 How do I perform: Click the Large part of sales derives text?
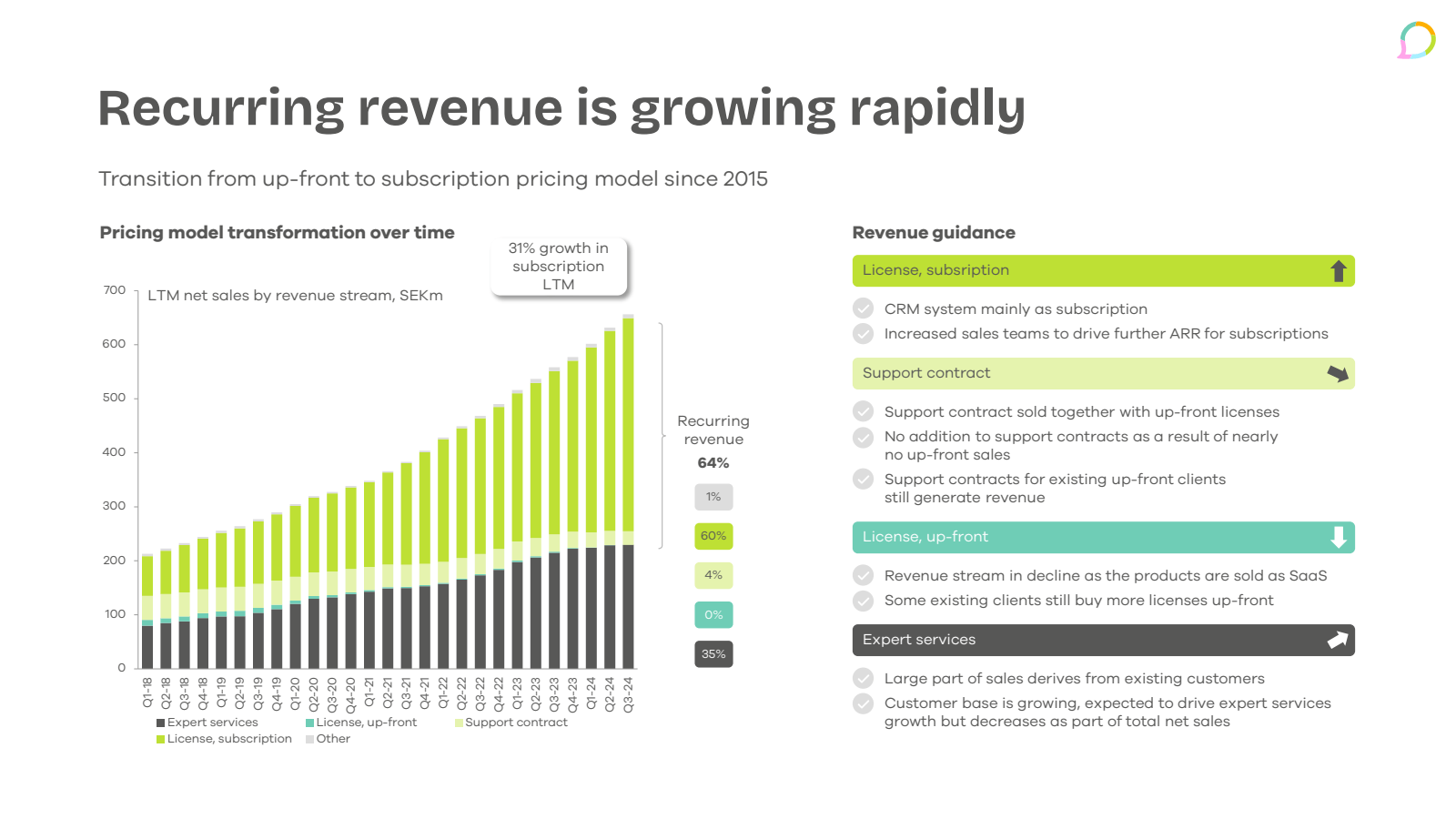coord(1075,679)
